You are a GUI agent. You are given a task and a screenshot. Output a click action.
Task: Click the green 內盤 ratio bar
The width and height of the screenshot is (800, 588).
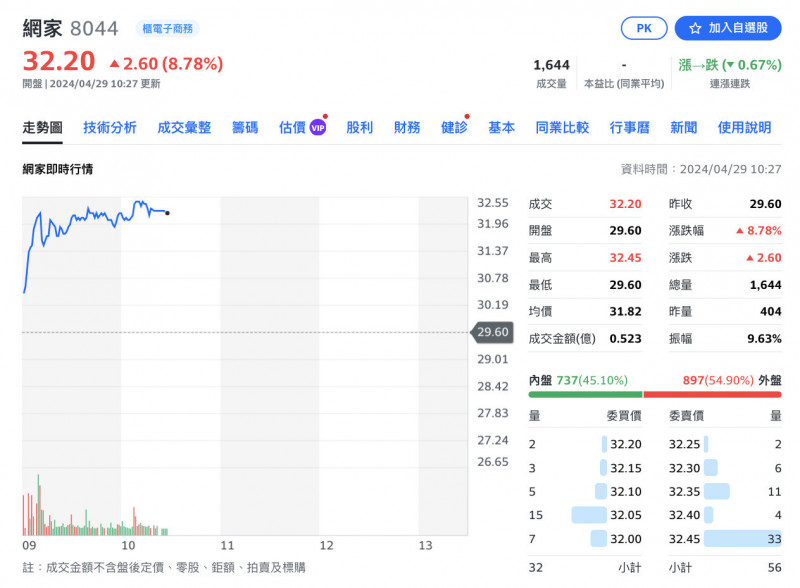(585, 395)
